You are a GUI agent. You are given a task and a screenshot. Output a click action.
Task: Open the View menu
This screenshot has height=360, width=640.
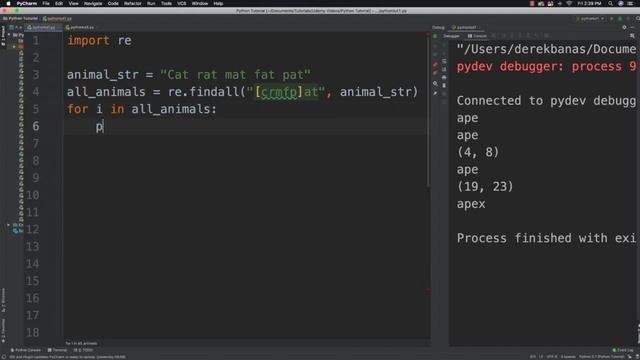pos(73,3)
